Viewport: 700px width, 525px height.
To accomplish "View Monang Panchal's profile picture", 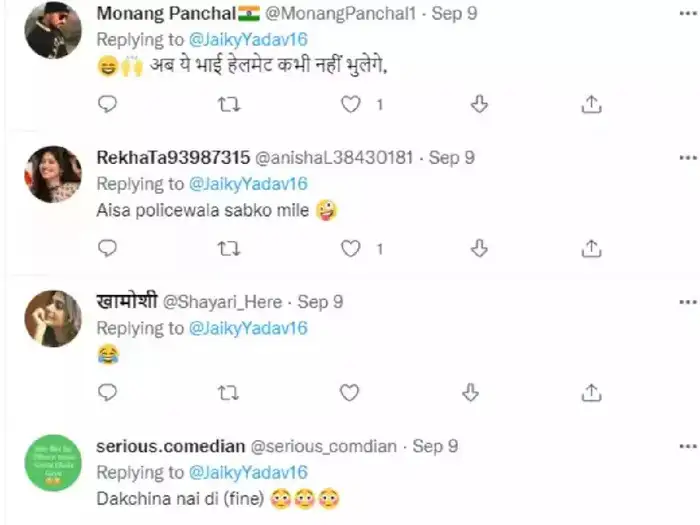I will click(53, 30).
